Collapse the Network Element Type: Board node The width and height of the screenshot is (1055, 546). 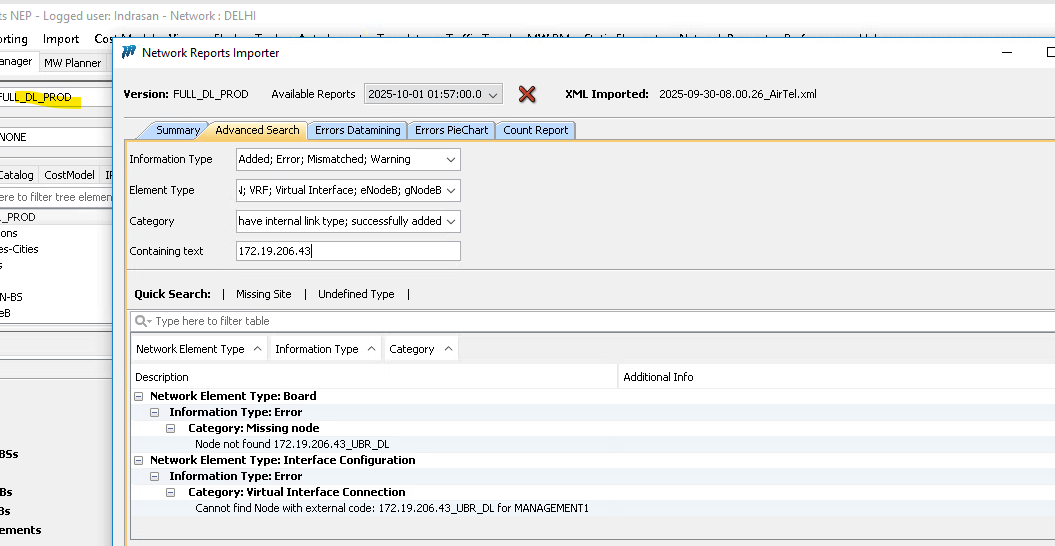coord(139,396)
